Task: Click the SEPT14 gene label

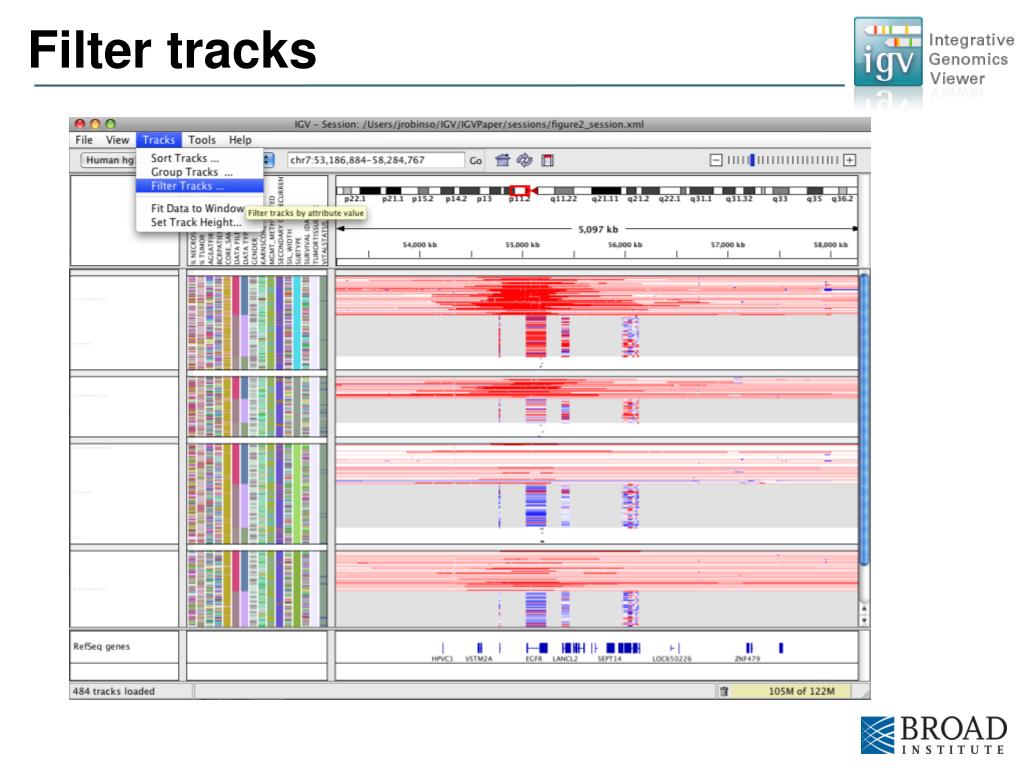Action: point(609,659)
